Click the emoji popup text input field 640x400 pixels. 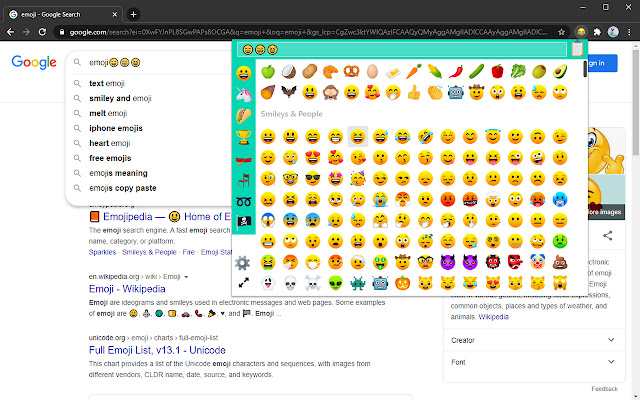click(x=402, y=49)
